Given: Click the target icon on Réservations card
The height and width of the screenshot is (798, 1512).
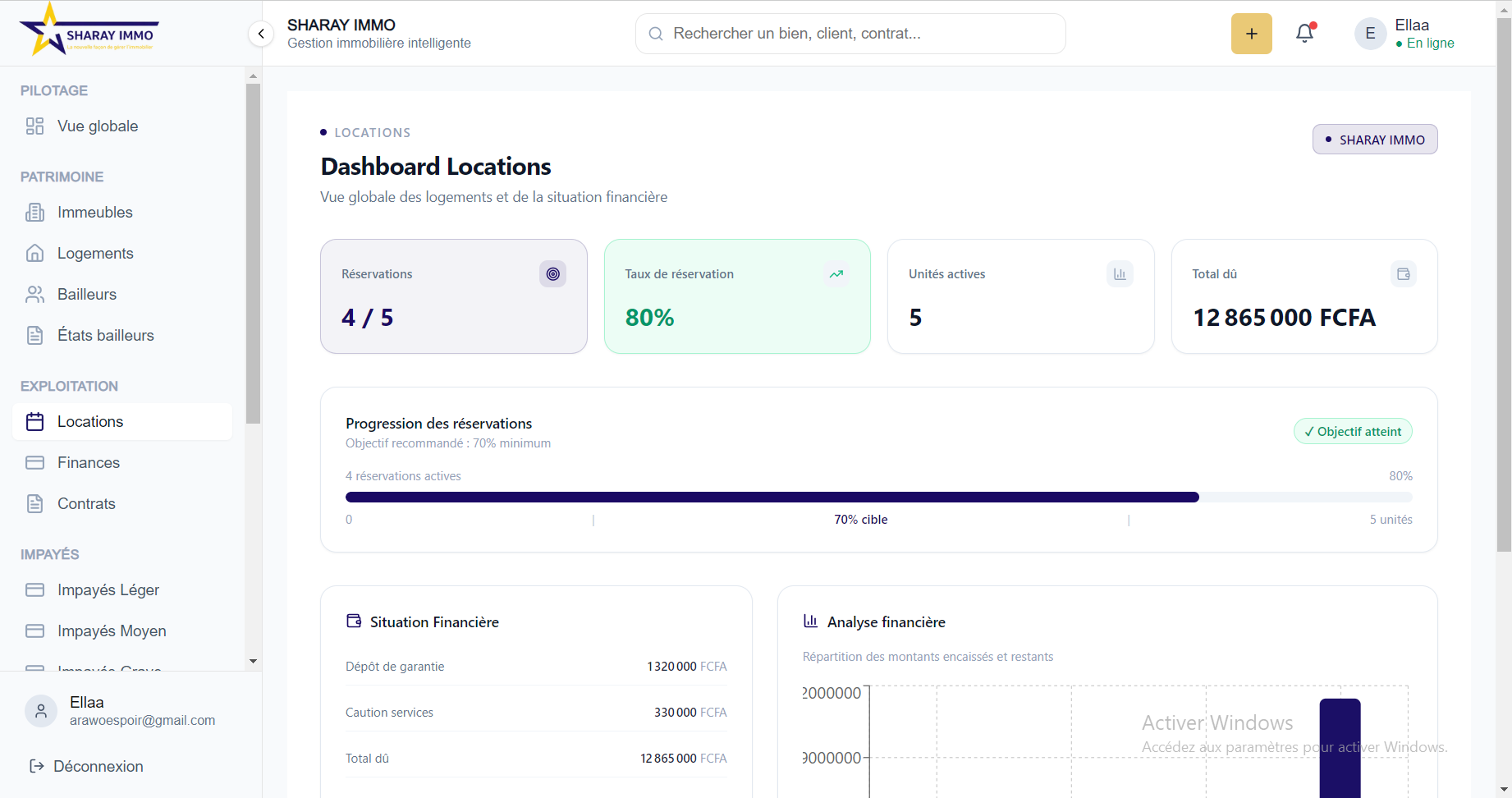Looking at the screenshot, I should tap(552, 274).
